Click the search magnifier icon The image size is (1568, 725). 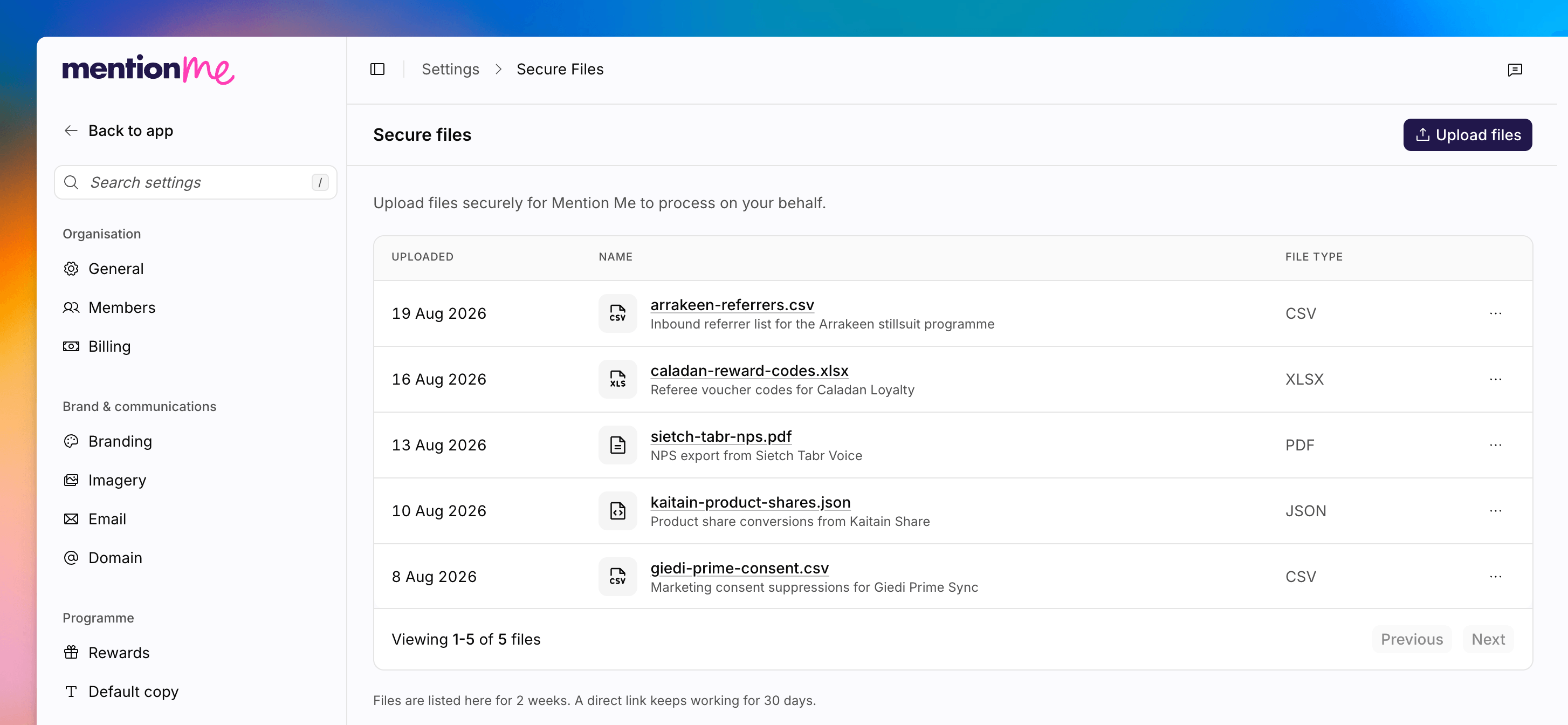[71, 183]
